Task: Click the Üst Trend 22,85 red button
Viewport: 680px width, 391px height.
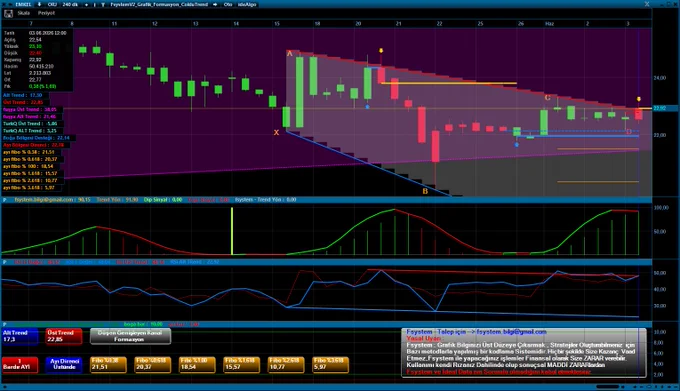Action: (64, 336)
